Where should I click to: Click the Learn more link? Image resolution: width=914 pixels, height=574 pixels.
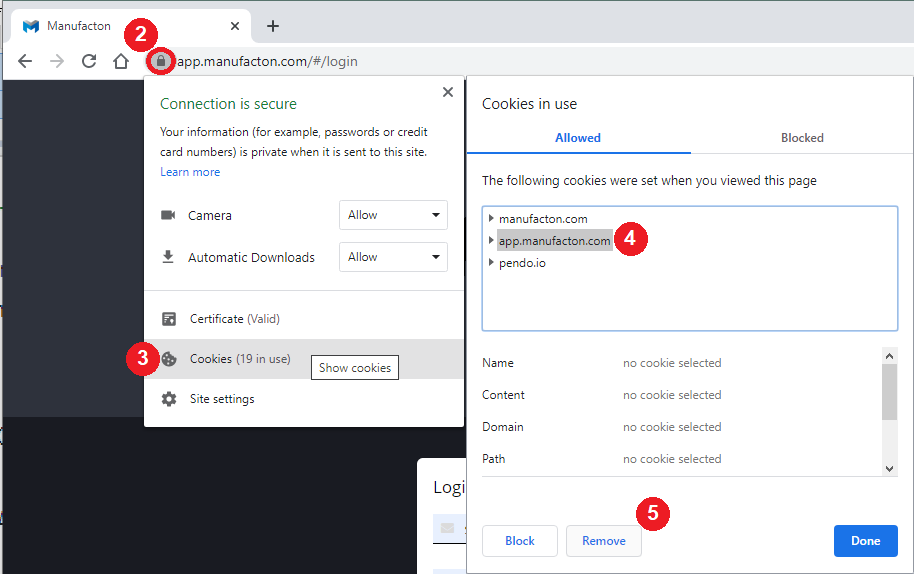point(190,172)
